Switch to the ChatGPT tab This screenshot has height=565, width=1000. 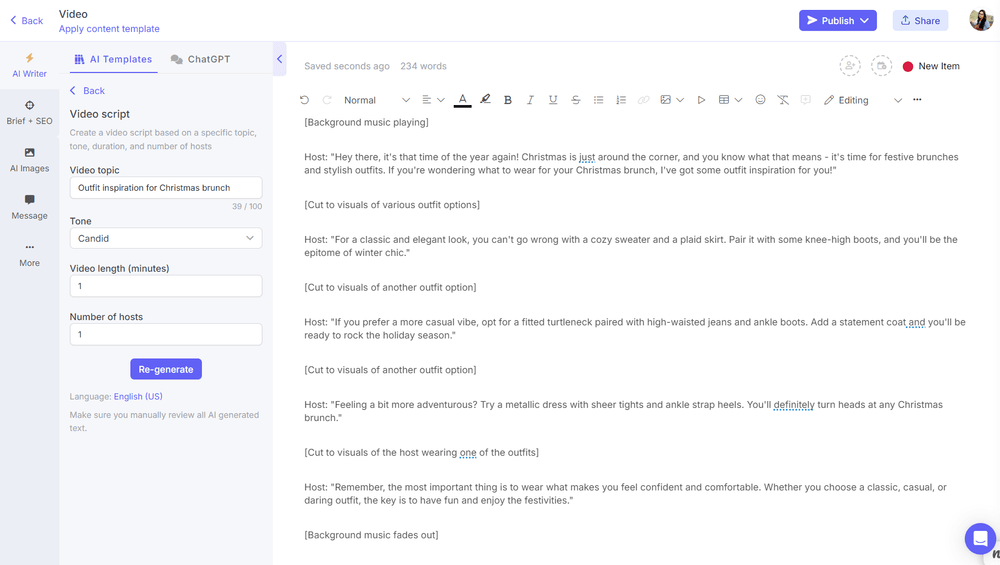(x=200, y=59)
